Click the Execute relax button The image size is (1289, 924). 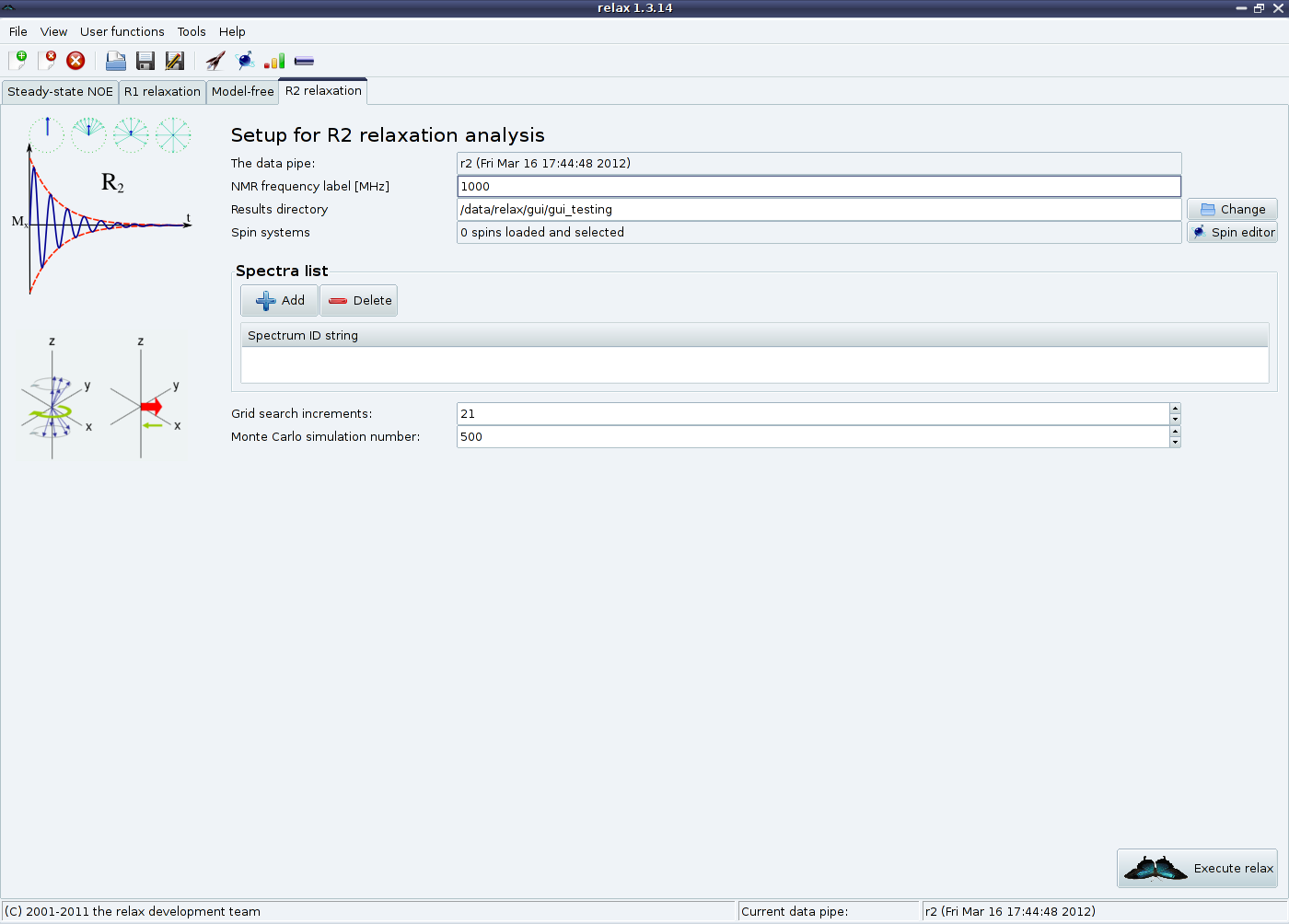(1198, 869)
